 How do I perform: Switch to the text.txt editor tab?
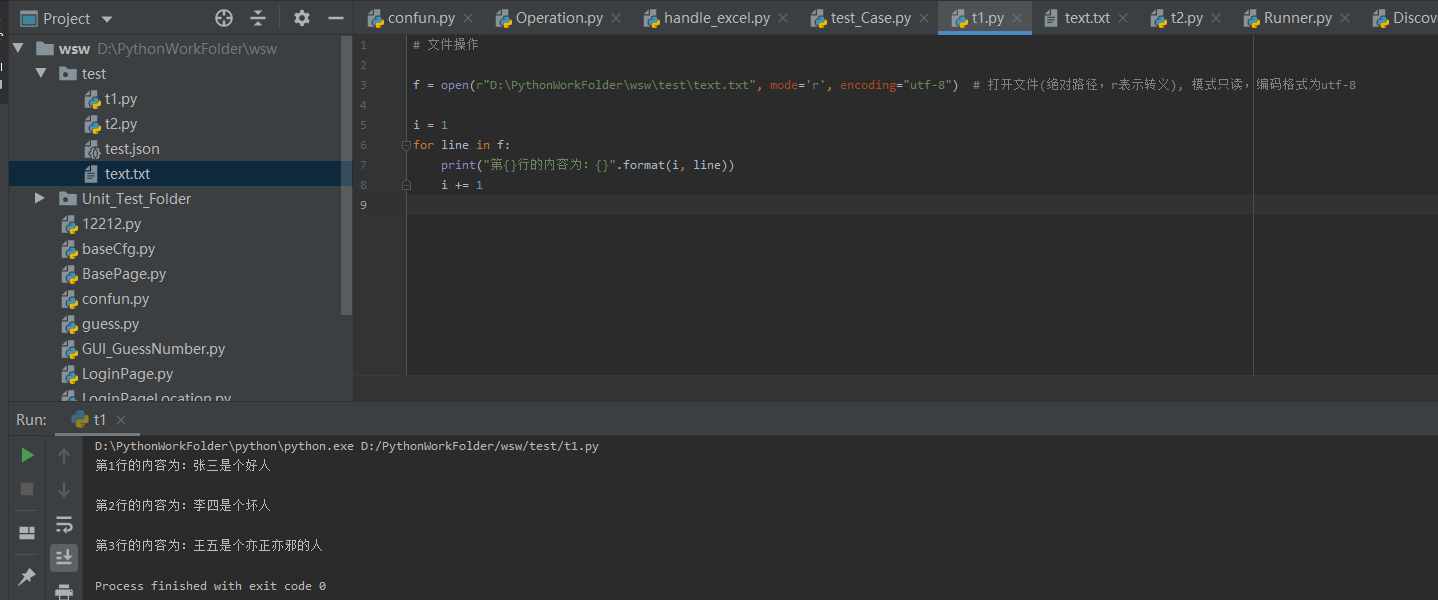(1087, 18)
